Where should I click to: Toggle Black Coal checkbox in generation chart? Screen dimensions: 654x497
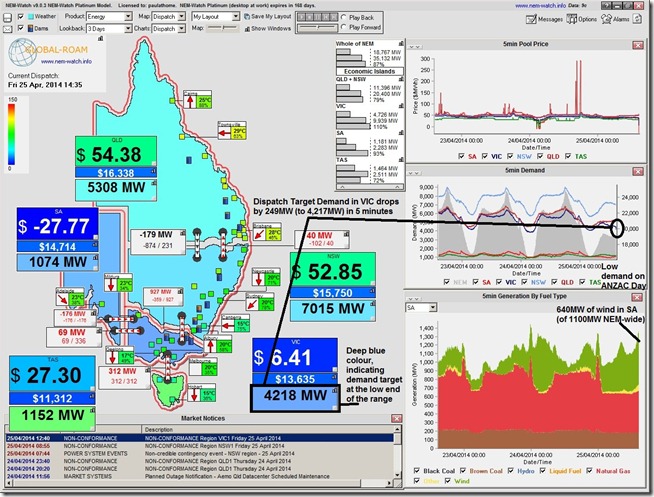pos(416,471)
